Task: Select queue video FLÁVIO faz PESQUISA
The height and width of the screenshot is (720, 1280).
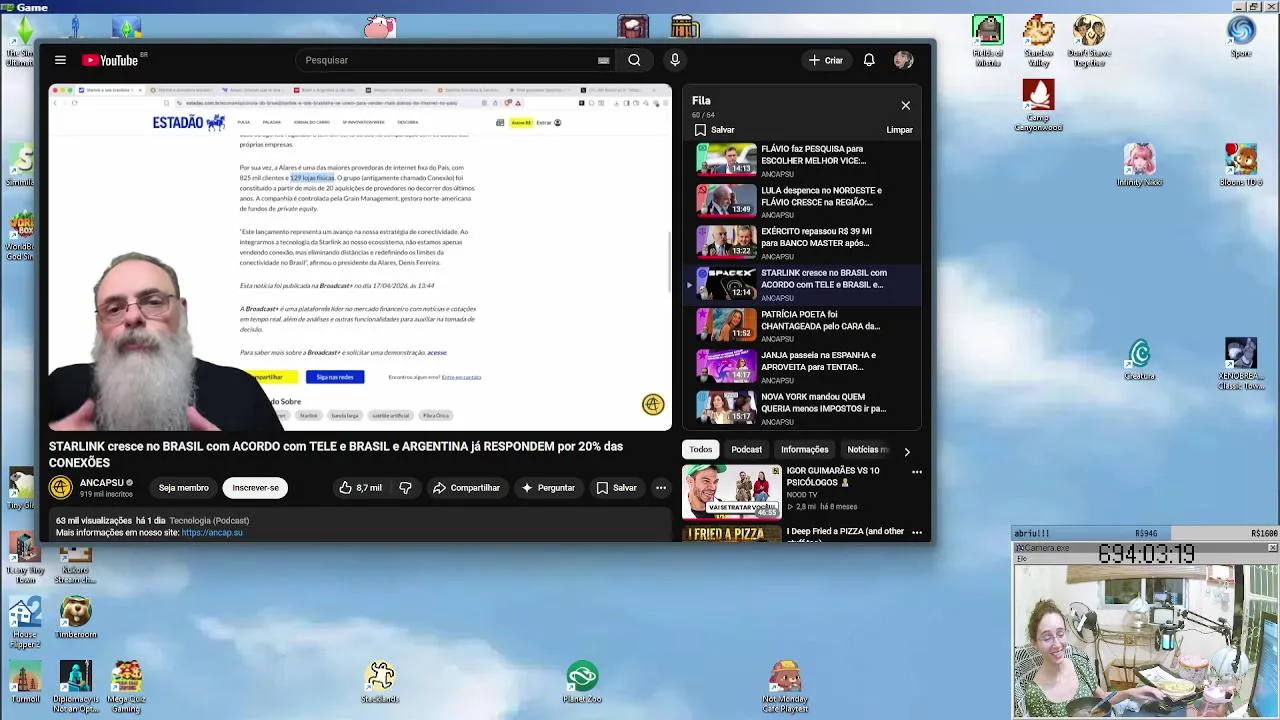Action: tap(804, 159)
